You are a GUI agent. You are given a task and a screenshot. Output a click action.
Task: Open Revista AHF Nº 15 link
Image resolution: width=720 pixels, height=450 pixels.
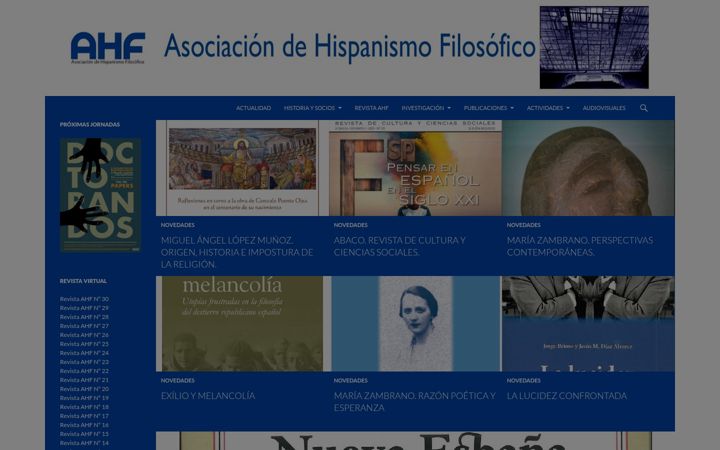tap(84, 434)
